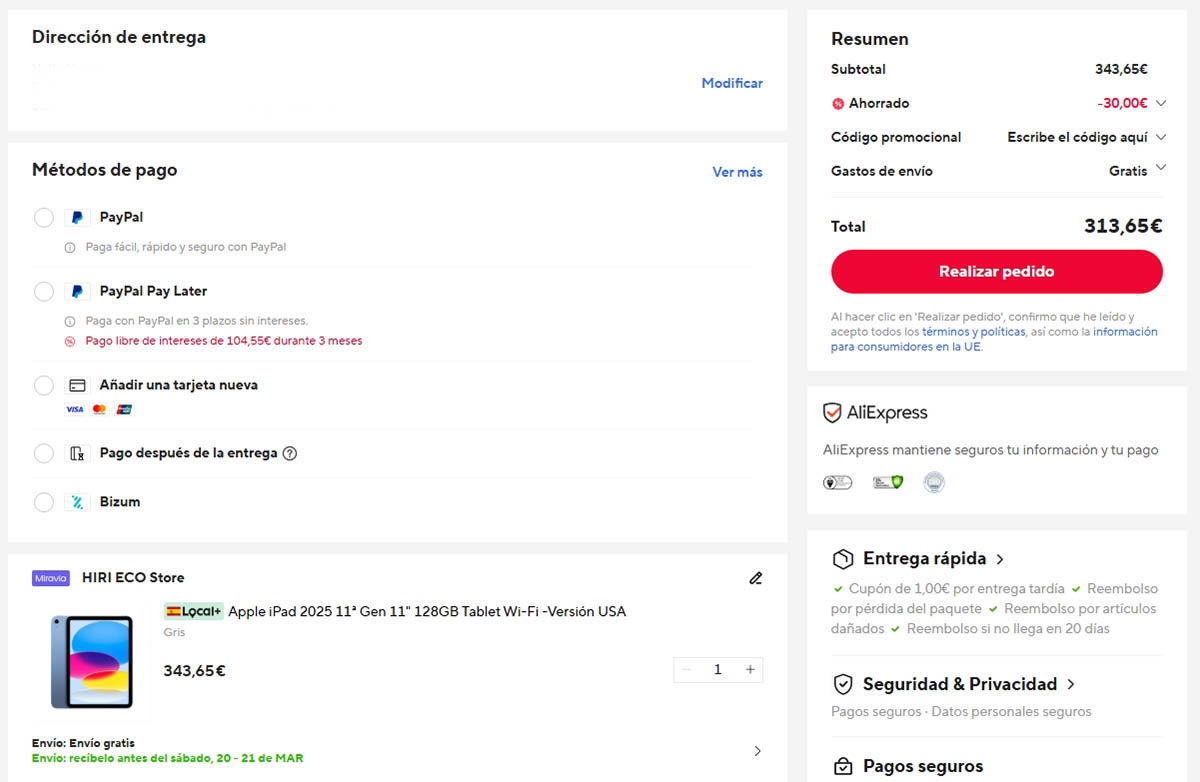Viewport: 1200px width, 782px height.
Task: Click the edit pencil icon for HIRI ECO Store
Action: pyautogui.click(x=755, y=578)
